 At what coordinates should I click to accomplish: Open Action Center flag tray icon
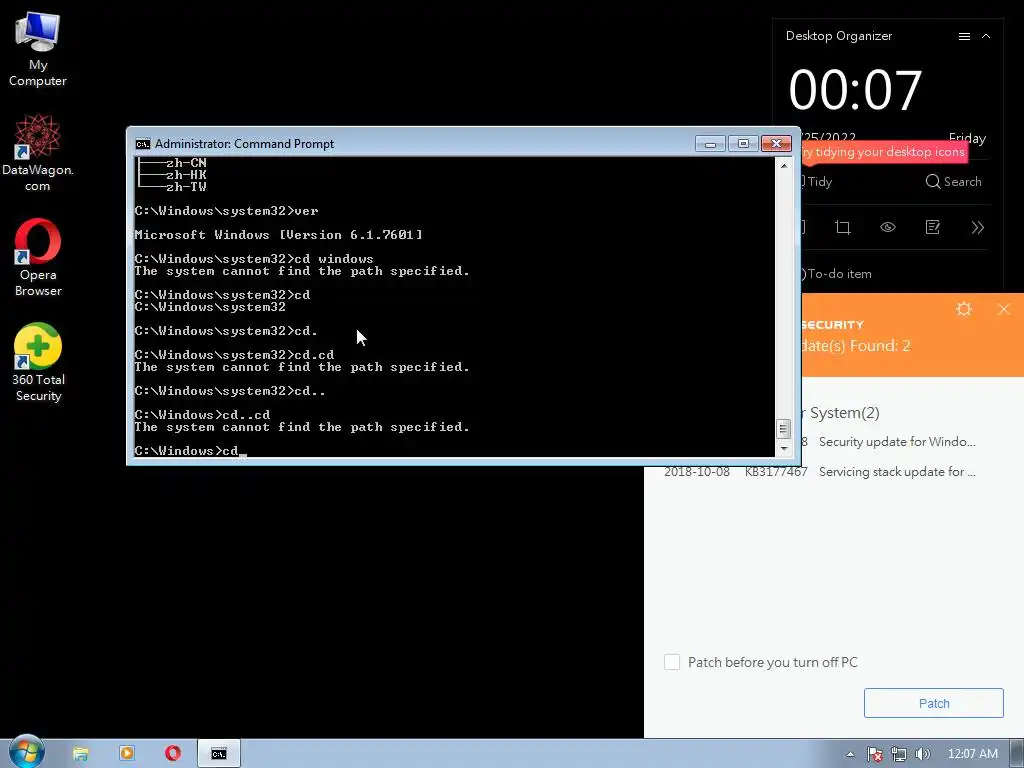click(874, 754)
